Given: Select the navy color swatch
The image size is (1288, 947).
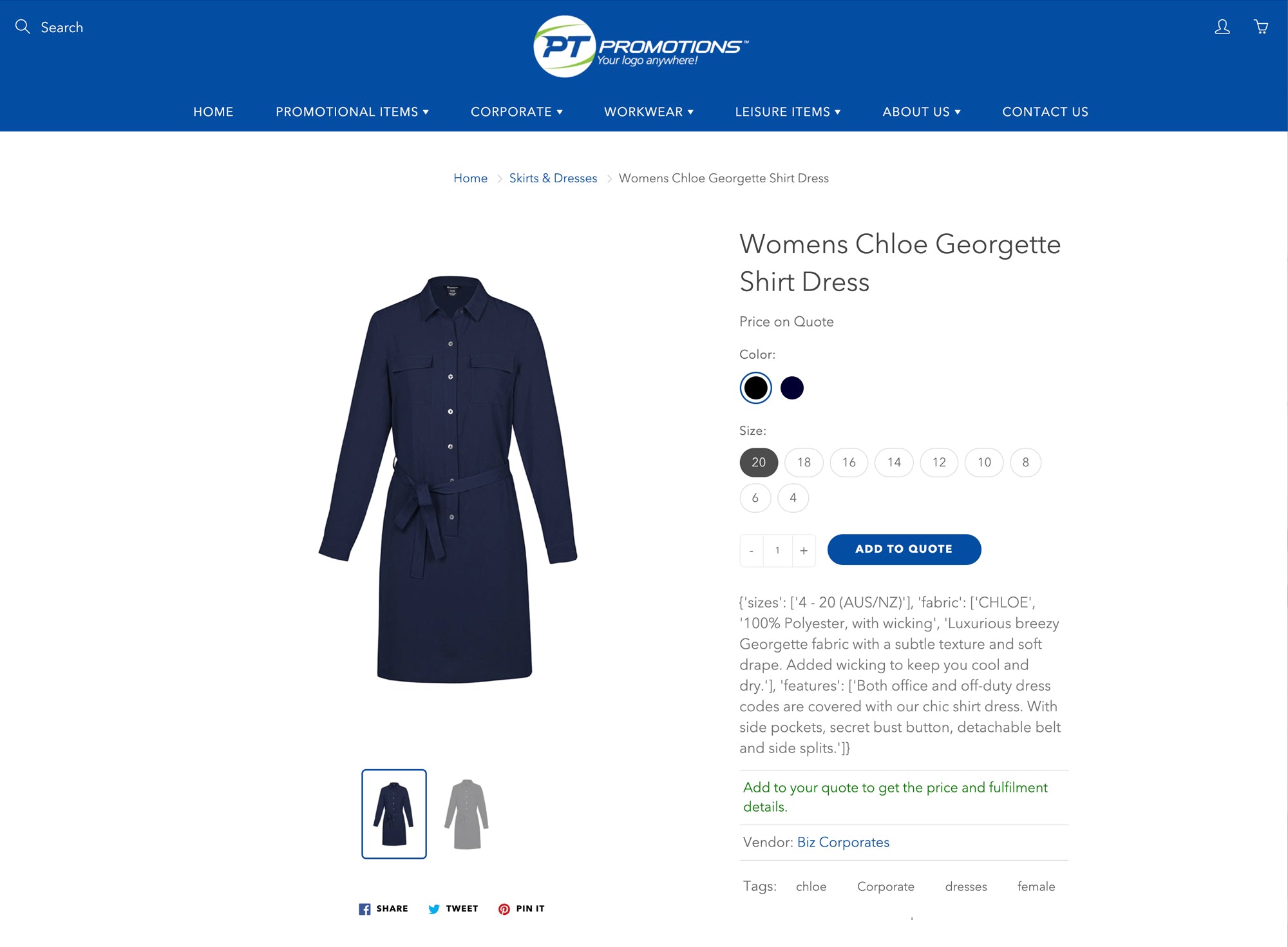Looking at the screenshot, I should coord(792,388).
